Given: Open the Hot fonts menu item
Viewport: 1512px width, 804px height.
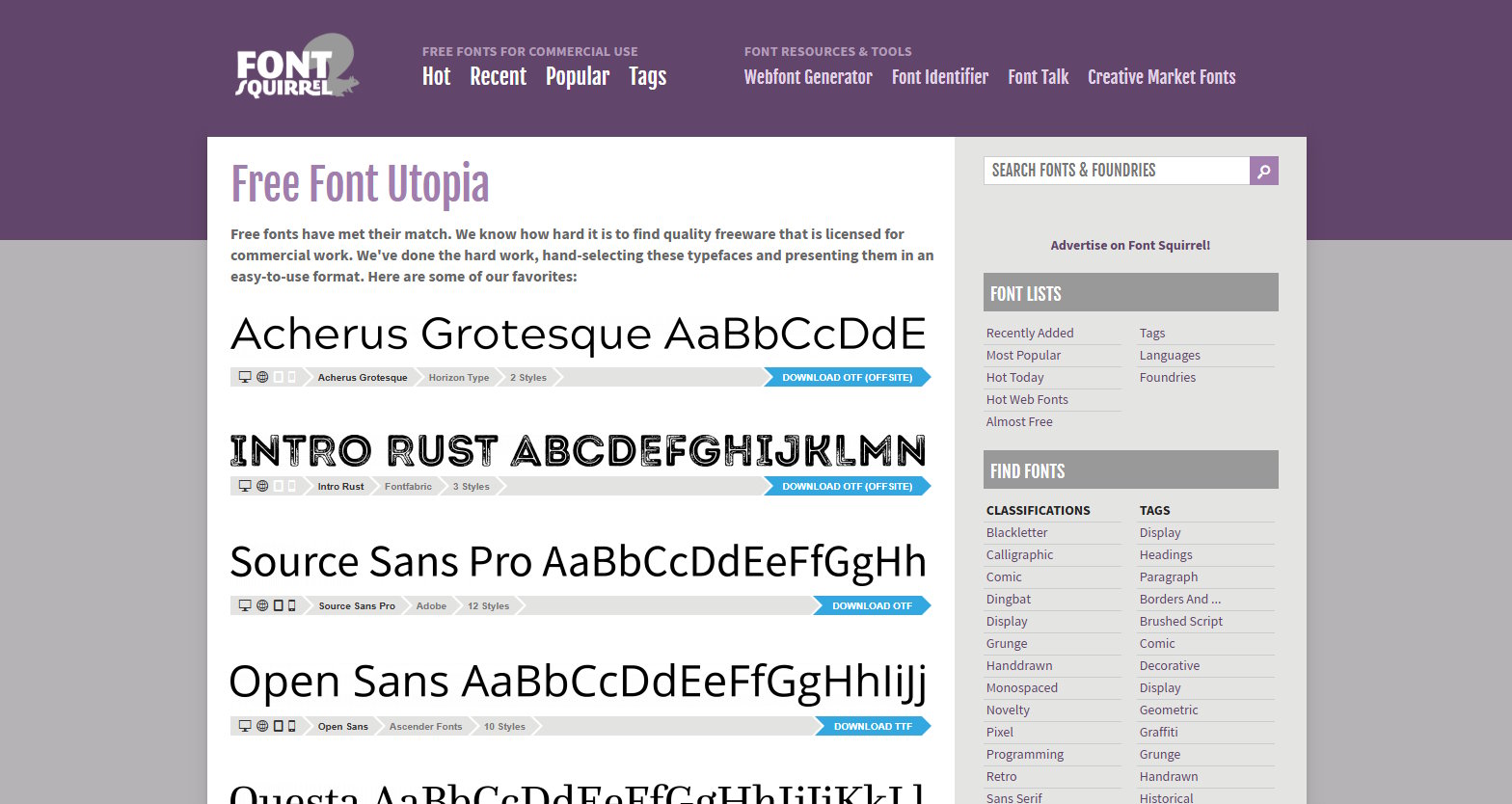Looking at the screenshot, I should (436, 76).
